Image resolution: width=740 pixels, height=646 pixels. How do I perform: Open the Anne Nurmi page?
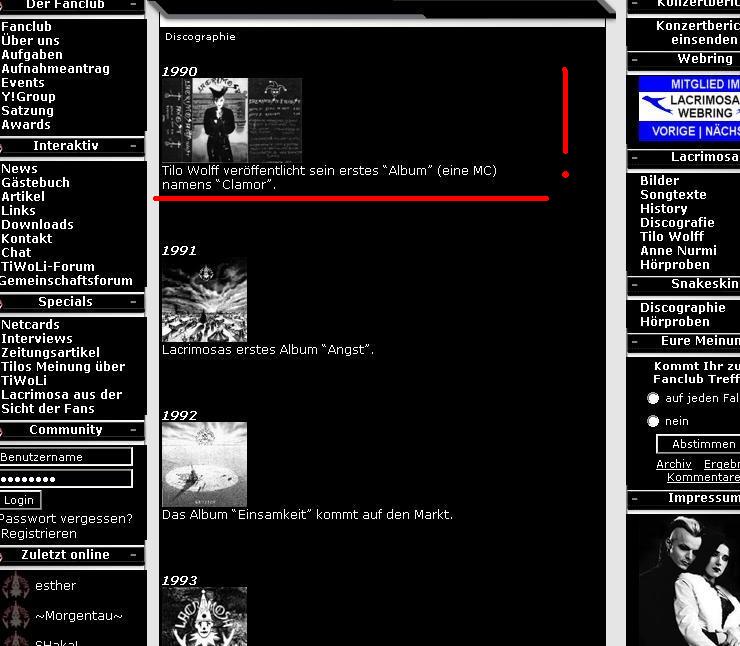click(678, 251)
